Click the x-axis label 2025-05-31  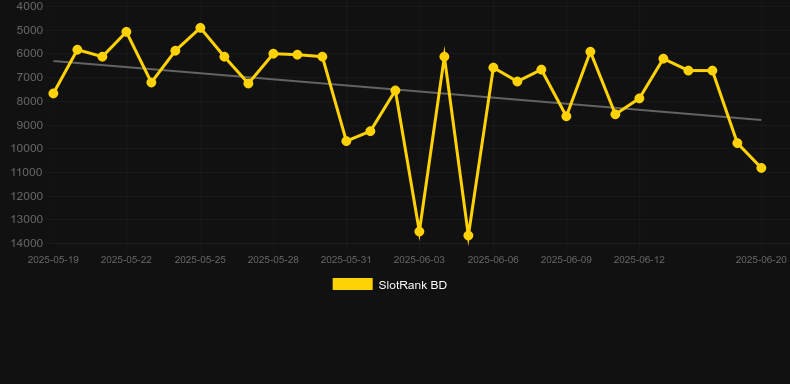[346, 260]
